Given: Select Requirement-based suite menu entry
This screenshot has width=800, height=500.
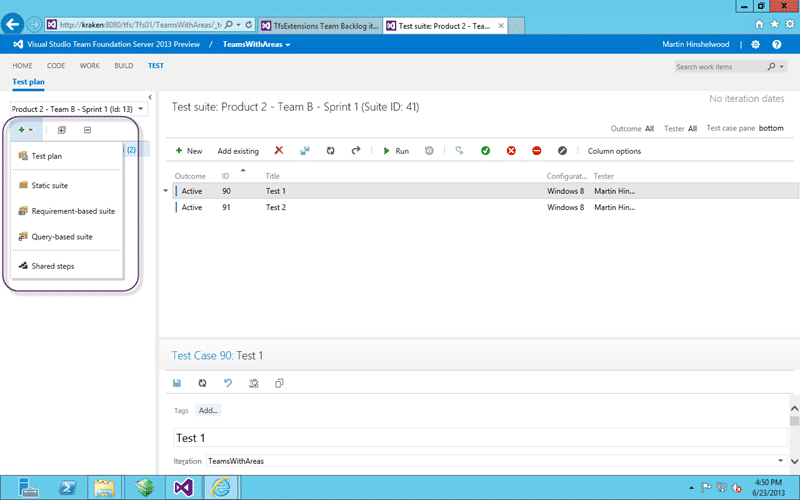Looking at the screenshot, I should click(x=66, y=211).
